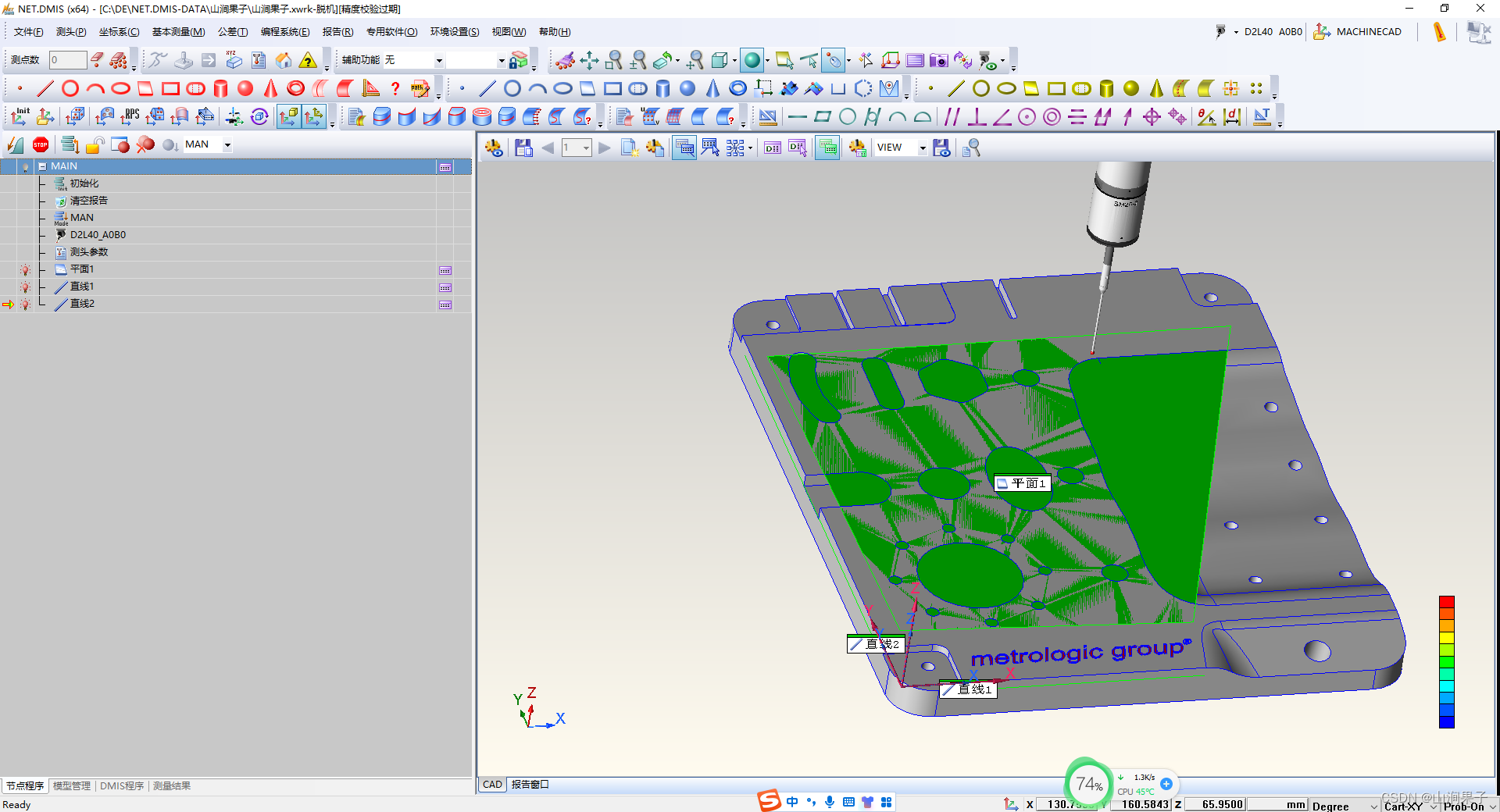The image size is (1500, 812).
Task: Switch to the DMIS程序 tab
Action: (x=122, y=785)
